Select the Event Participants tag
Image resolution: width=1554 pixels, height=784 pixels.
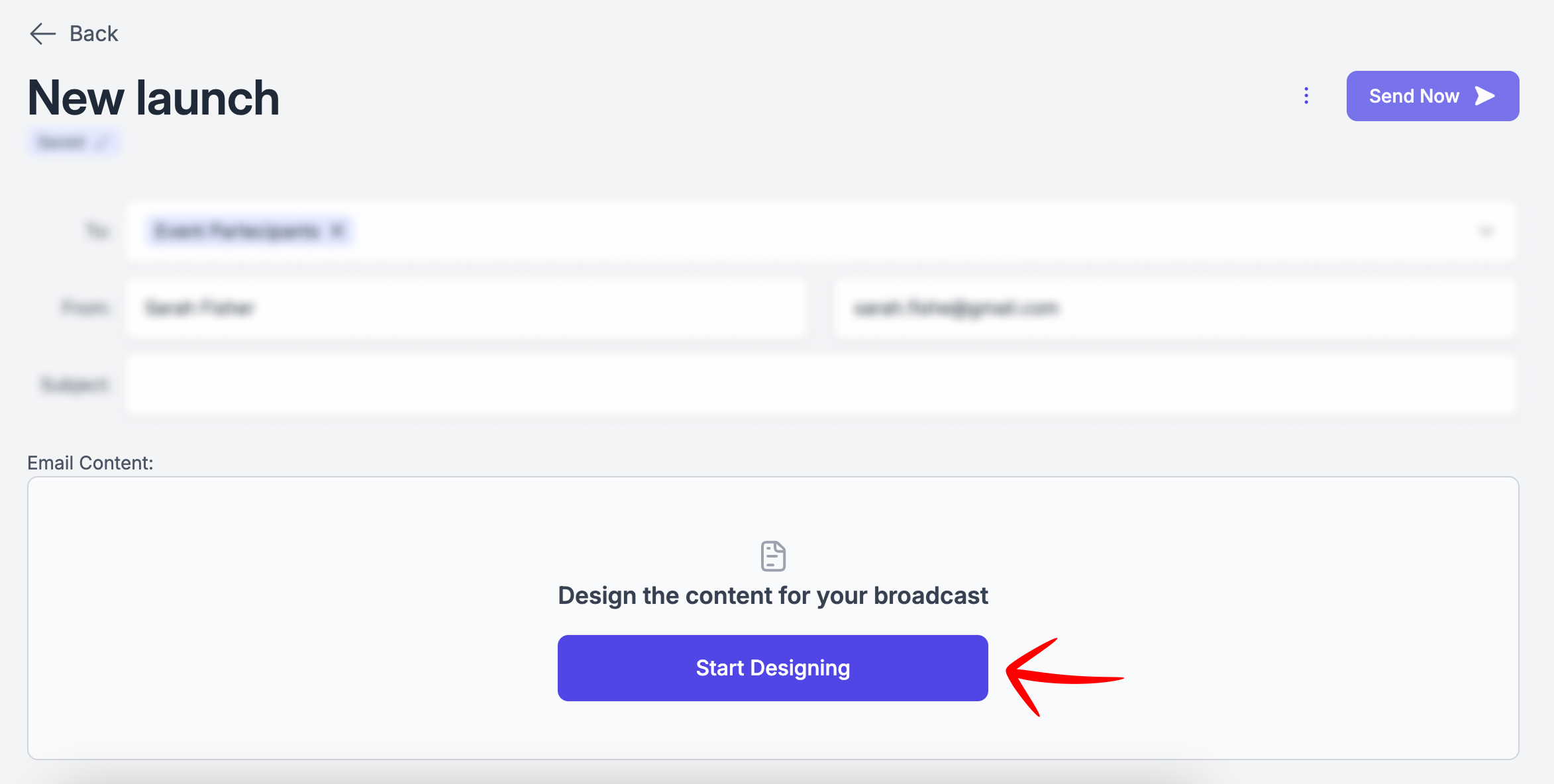236,231
